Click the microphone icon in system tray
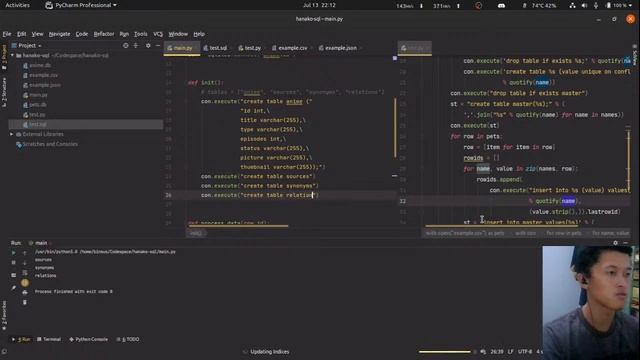Screen dimensions: 640x360 596,6
